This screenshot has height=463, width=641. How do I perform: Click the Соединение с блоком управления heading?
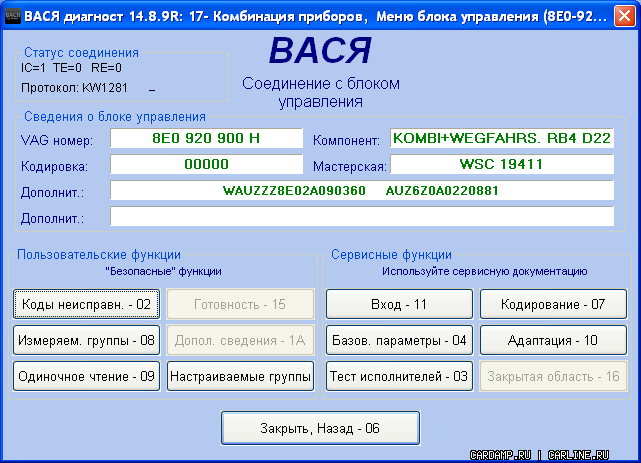tap(321, 92)
